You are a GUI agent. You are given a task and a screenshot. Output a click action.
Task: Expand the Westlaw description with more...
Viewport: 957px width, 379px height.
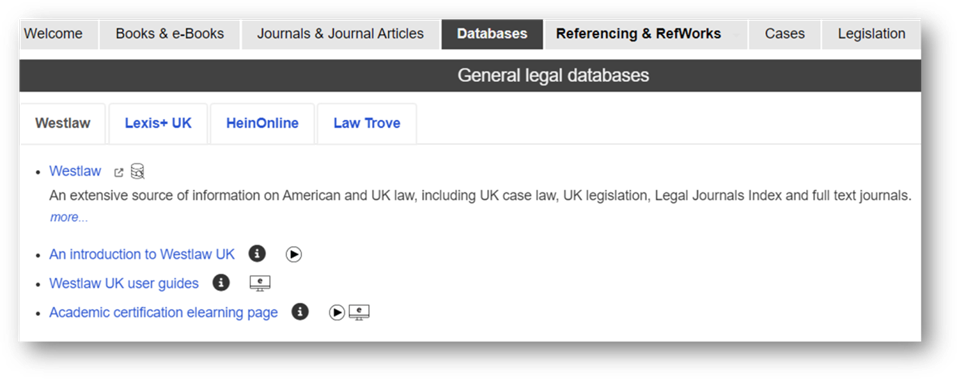coord(69,217)
